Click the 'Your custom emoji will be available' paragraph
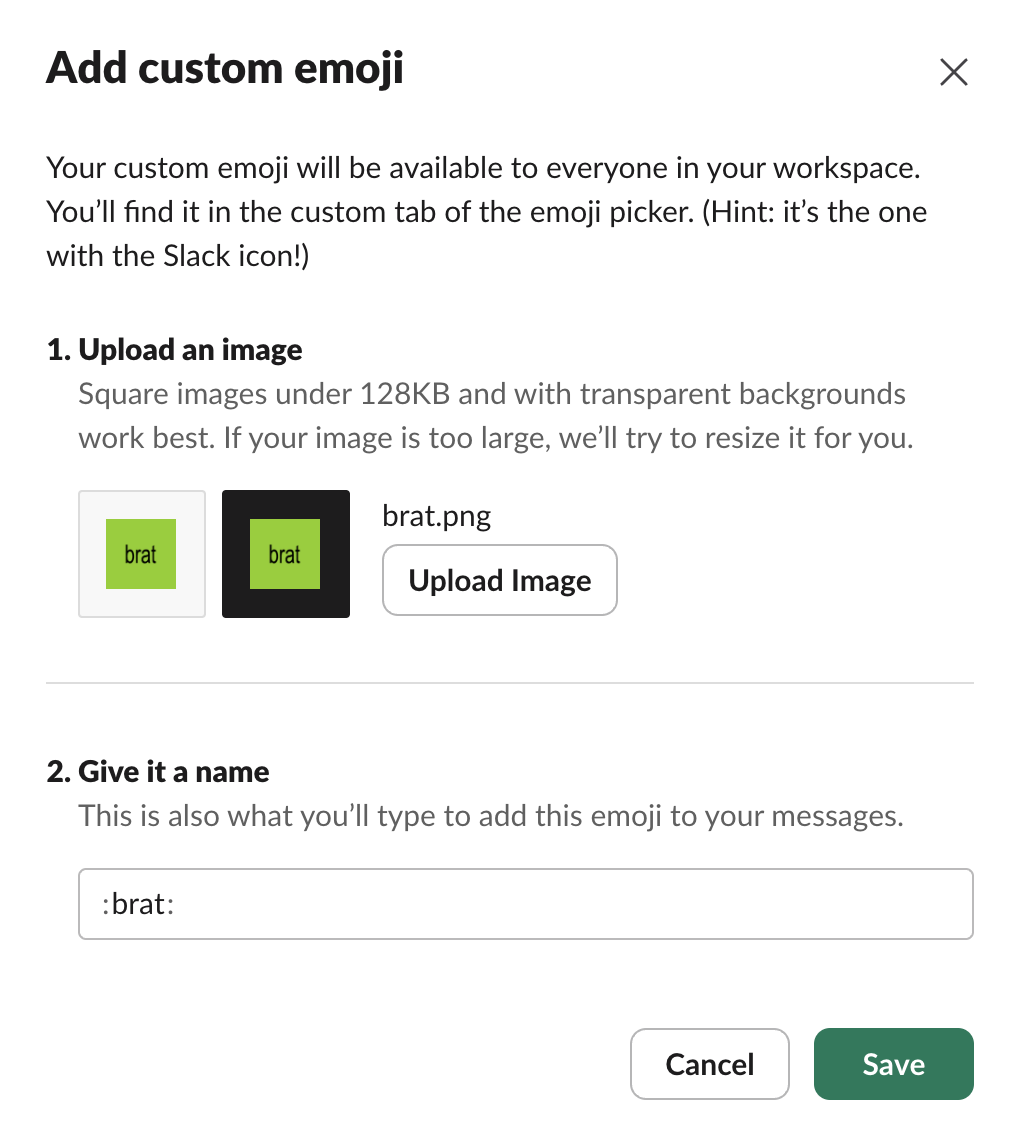 [486, 212]
